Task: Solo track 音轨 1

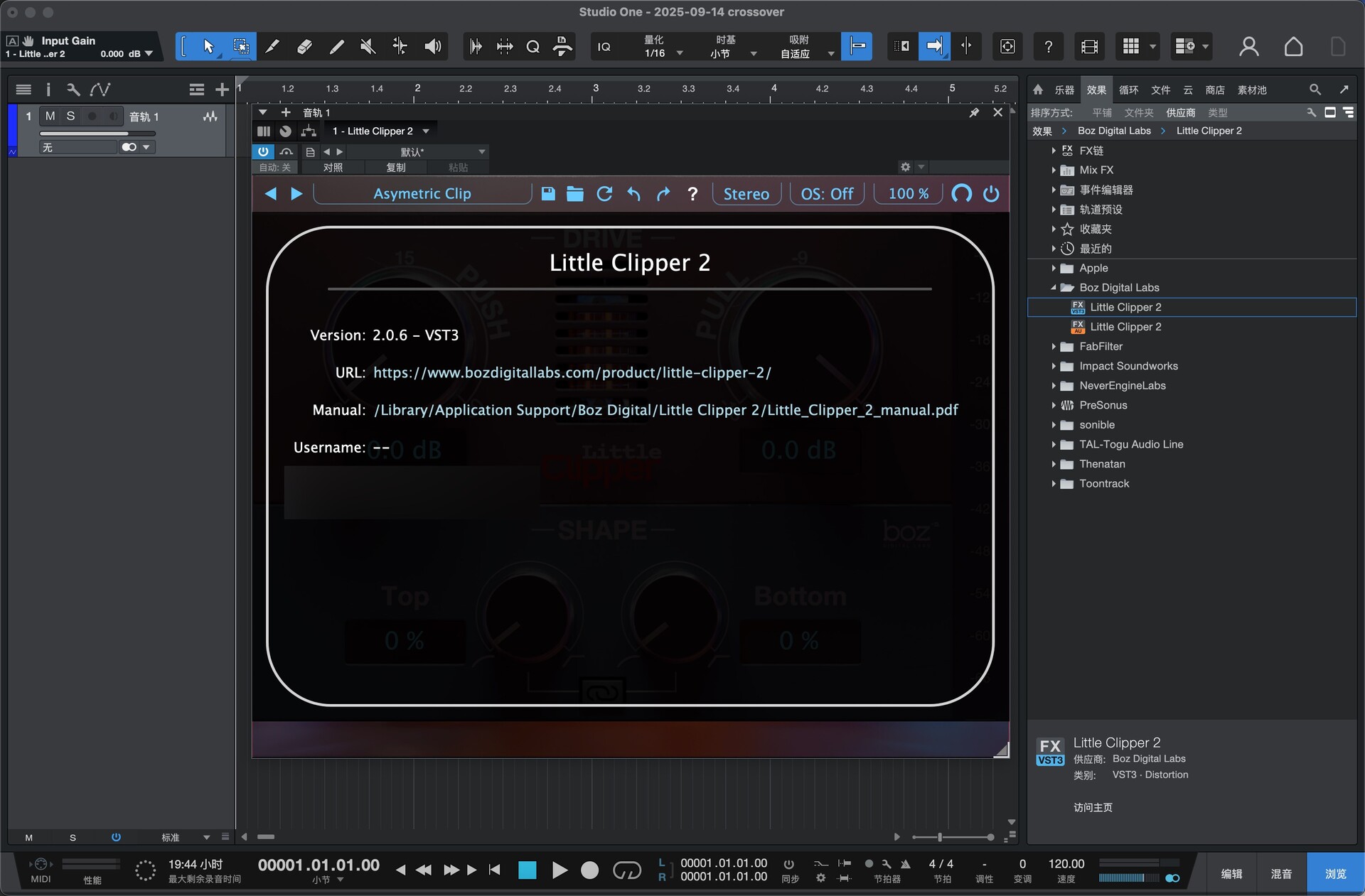Action: [70, 116]
